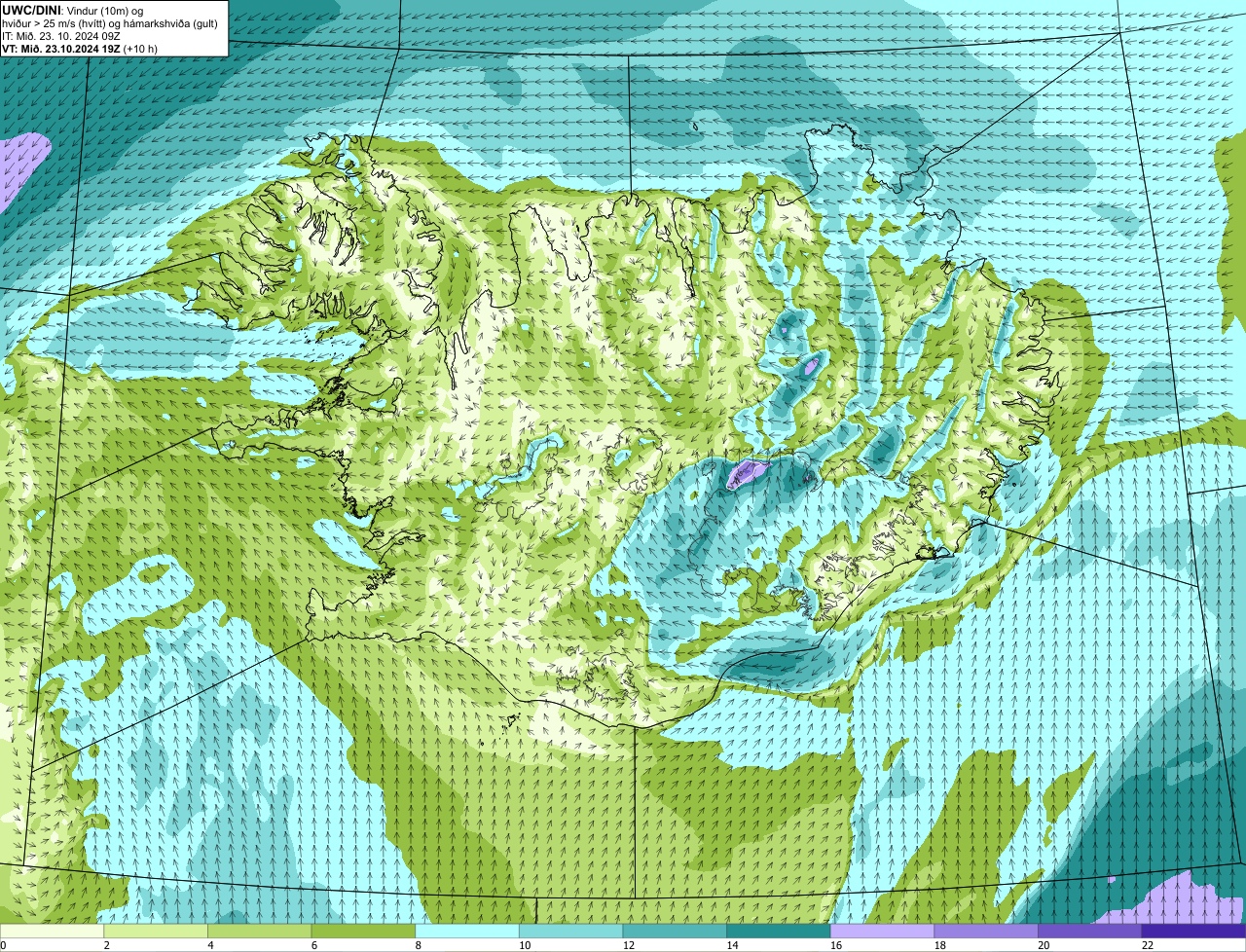Click the '22' label on the color scale
This screenshot has height=952, width=1246.
pyautogui.click(x=1147, y=945)
